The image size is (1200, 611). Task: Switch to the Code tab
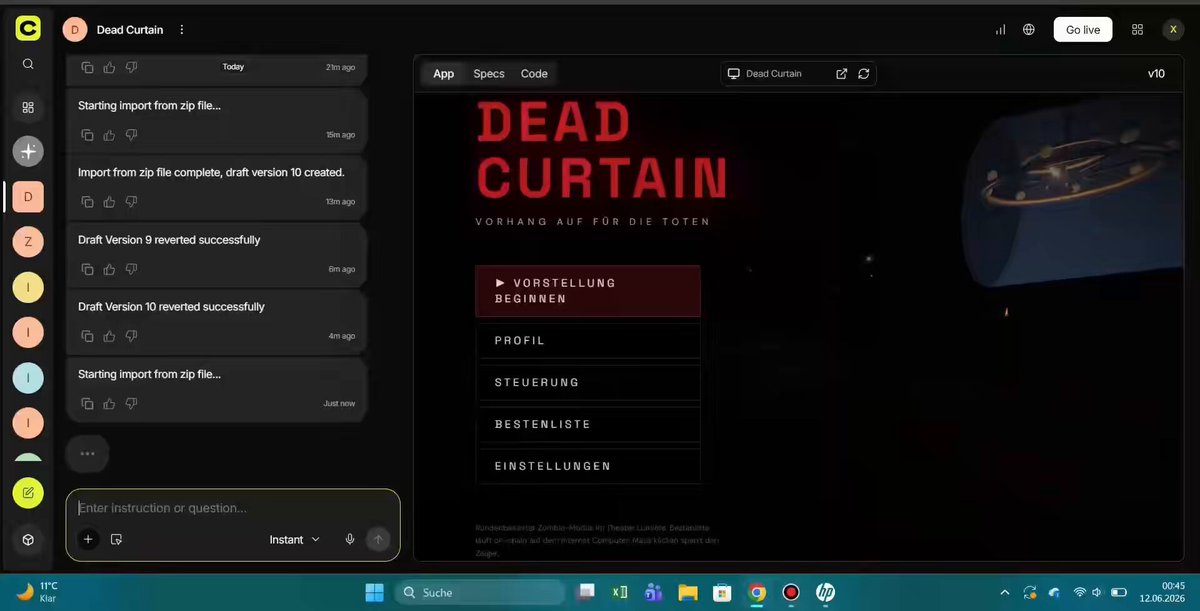[534, 73]
